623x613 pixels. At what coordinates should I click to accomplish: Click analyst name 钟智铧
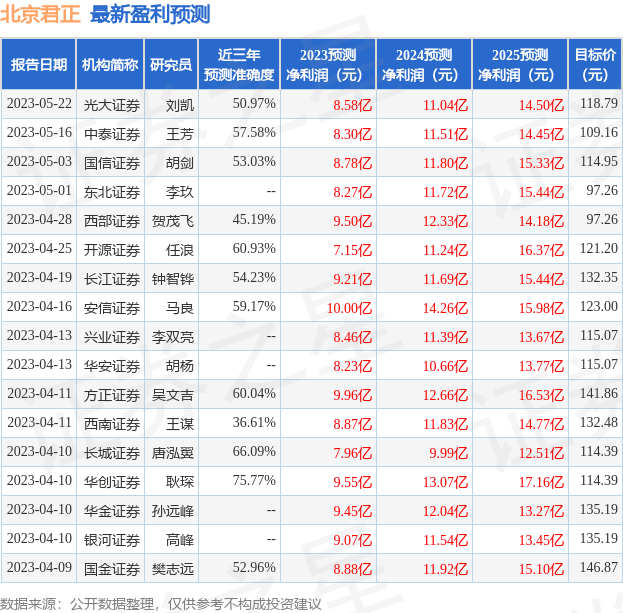click(172, 278)
